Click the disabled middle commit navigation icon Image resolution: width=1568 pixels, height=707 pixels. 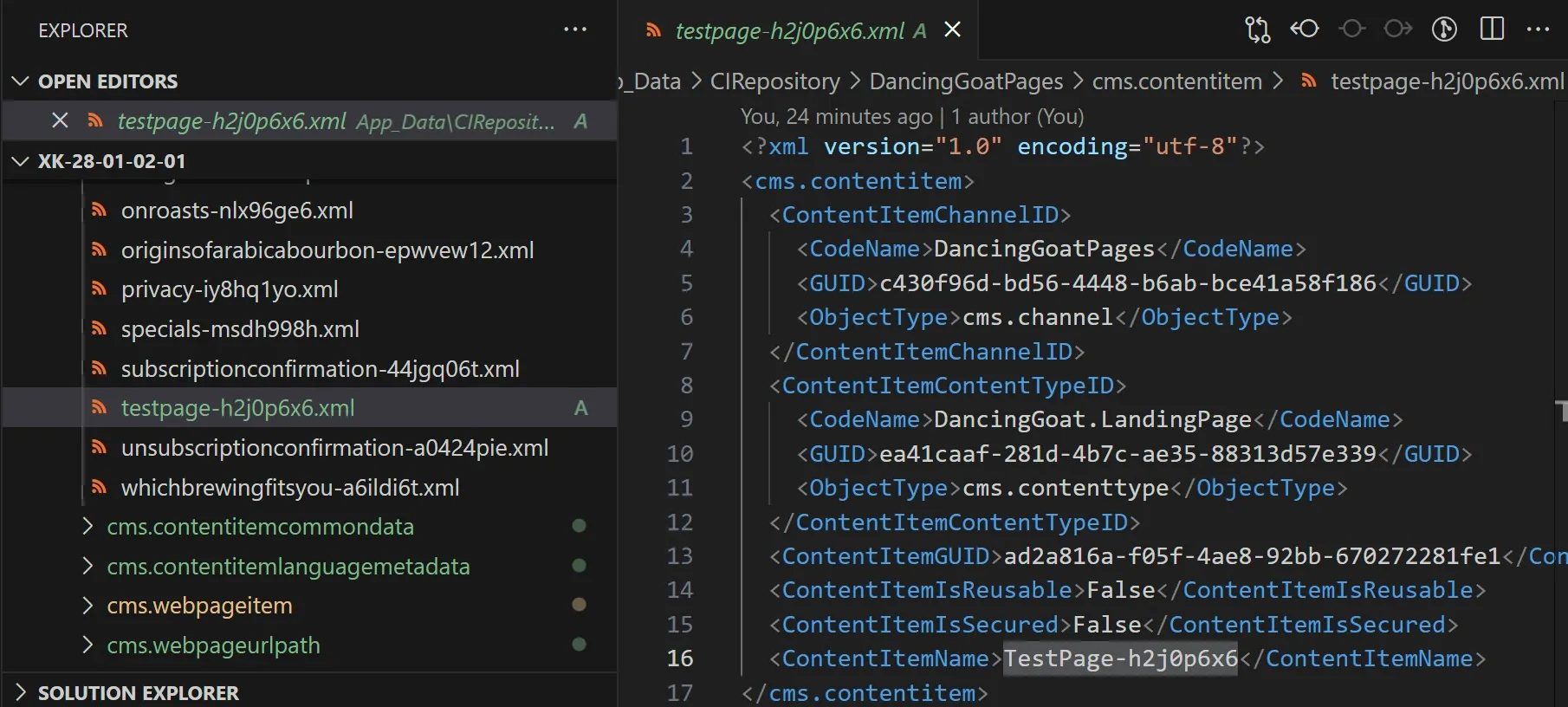pos(1351,29)
